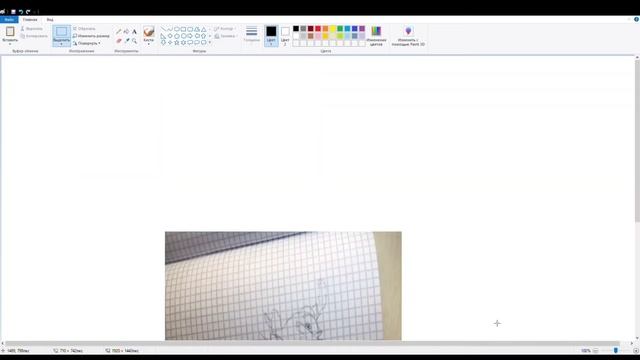The width and height of the screenshot is (640, 360).
Task: Choose the Right arrow shape
Action: (x=190, y=36)
